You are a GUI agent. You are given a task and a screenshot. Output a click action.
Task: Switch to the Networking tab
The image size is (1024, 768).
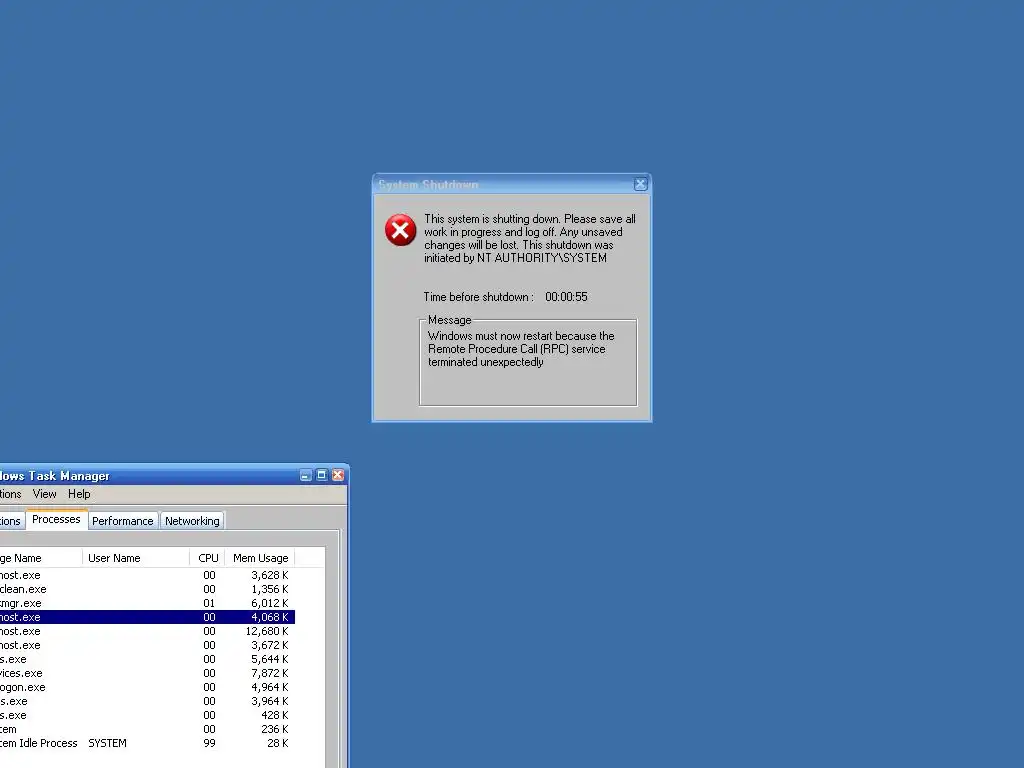tap(192, 521)
